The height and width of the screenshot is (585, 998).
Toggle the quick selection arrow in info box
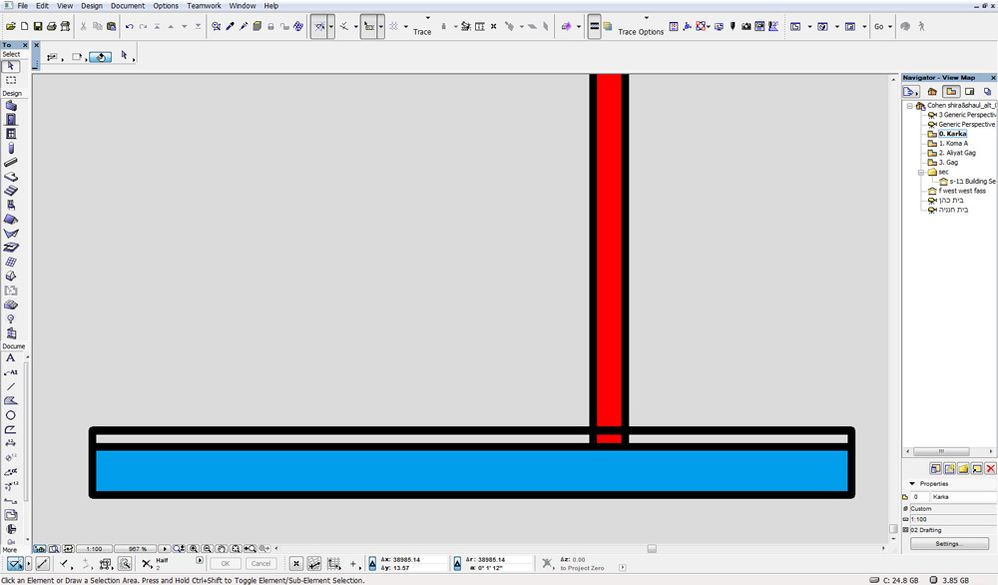[x=125, y=56]
